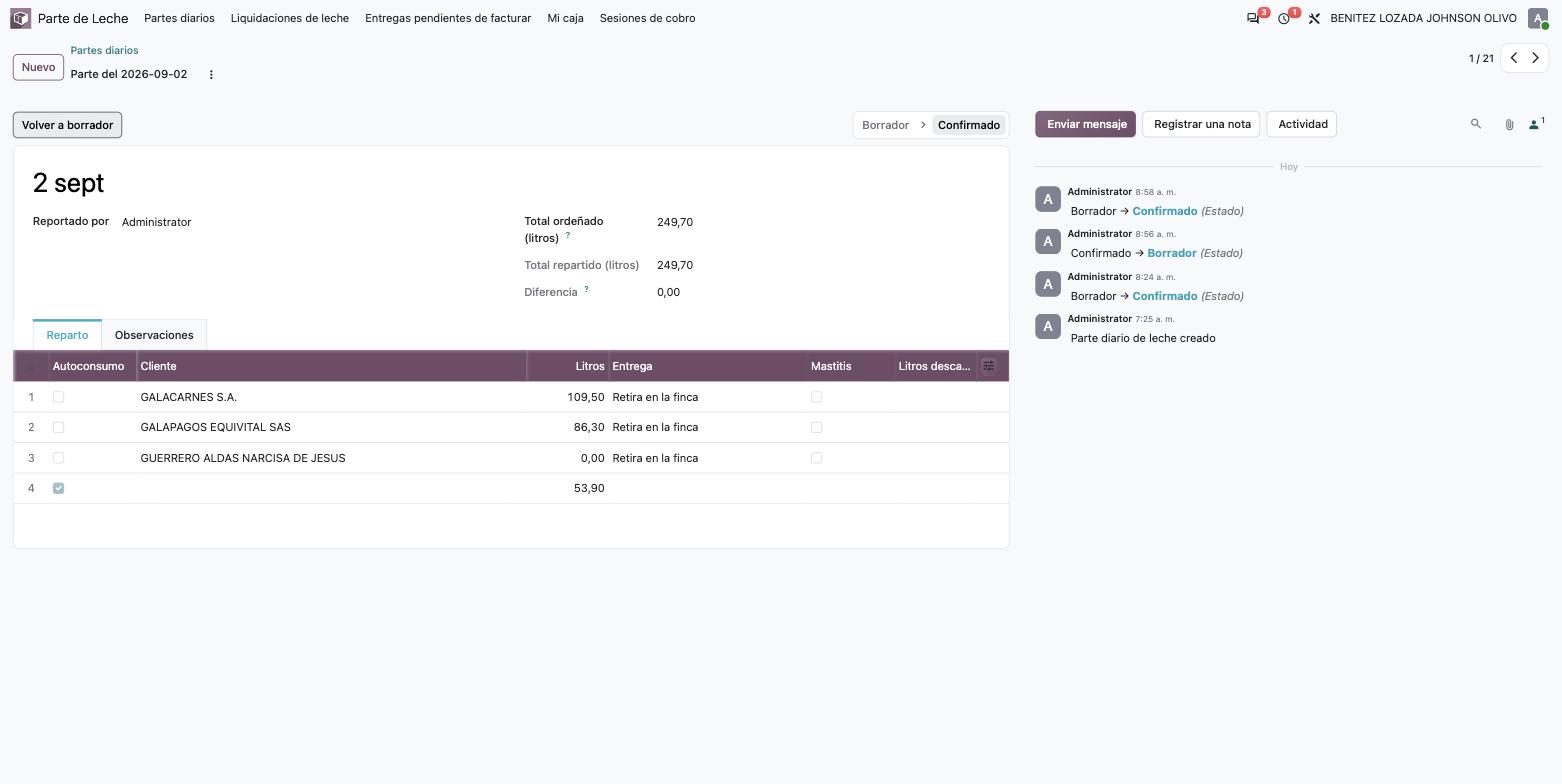The width and height of the screenshot is (1562, 784).
Task: Click Volver a borrador button
Action: click(x=67, y=125)
